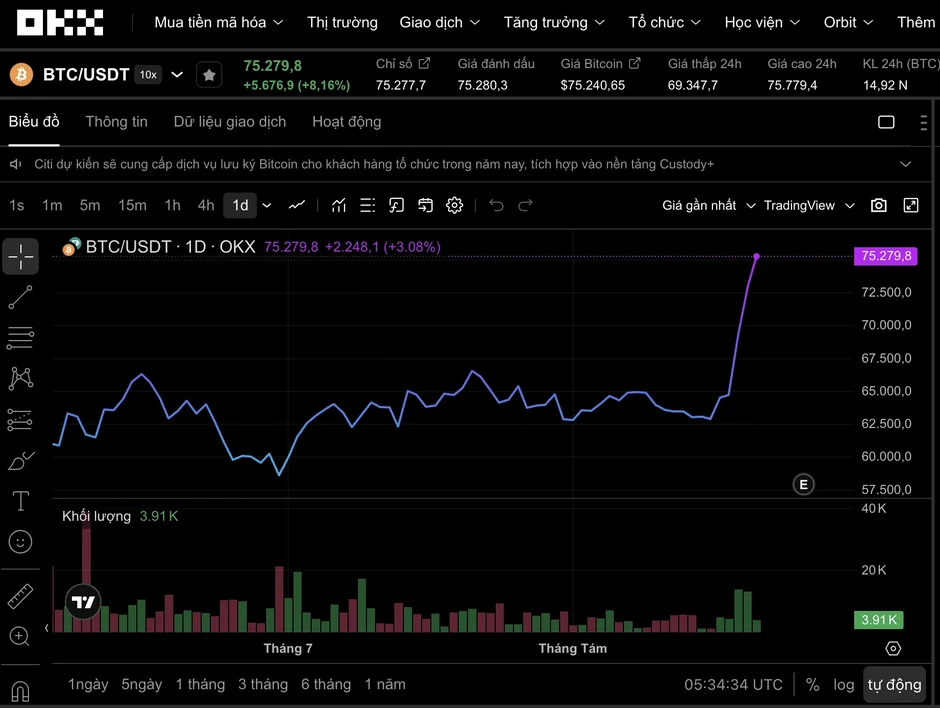Click the TradingView logo badge
This screenshot has width=940, height=708.
pyautogui.click(x=83, y=602)
